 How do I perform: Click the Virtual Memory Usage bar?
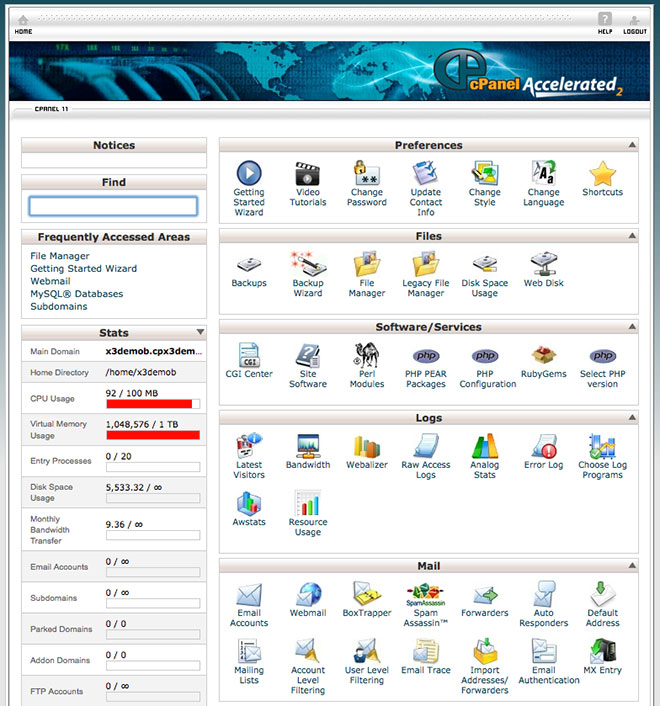pyautogui.click(x=153, y=435)
